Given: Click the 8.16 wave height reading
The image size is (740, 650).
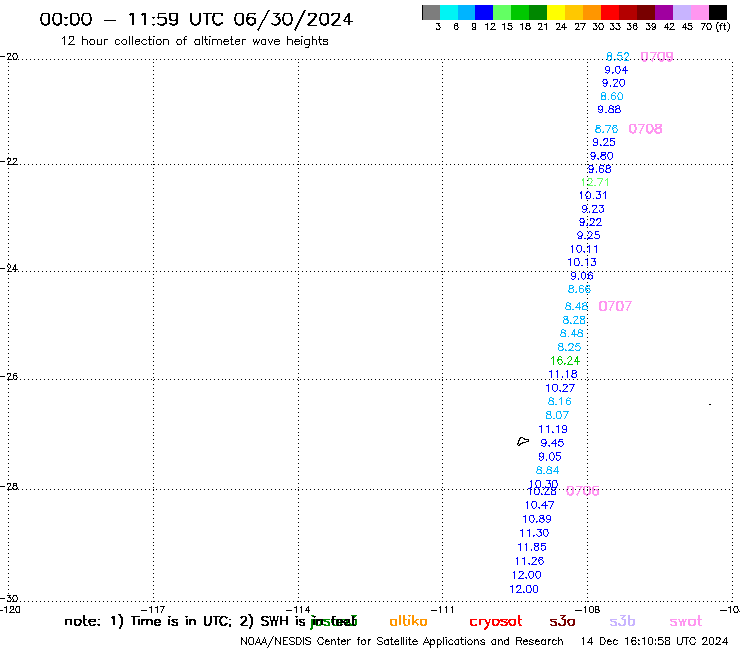Looking at the screenshot, I should 559,402.
